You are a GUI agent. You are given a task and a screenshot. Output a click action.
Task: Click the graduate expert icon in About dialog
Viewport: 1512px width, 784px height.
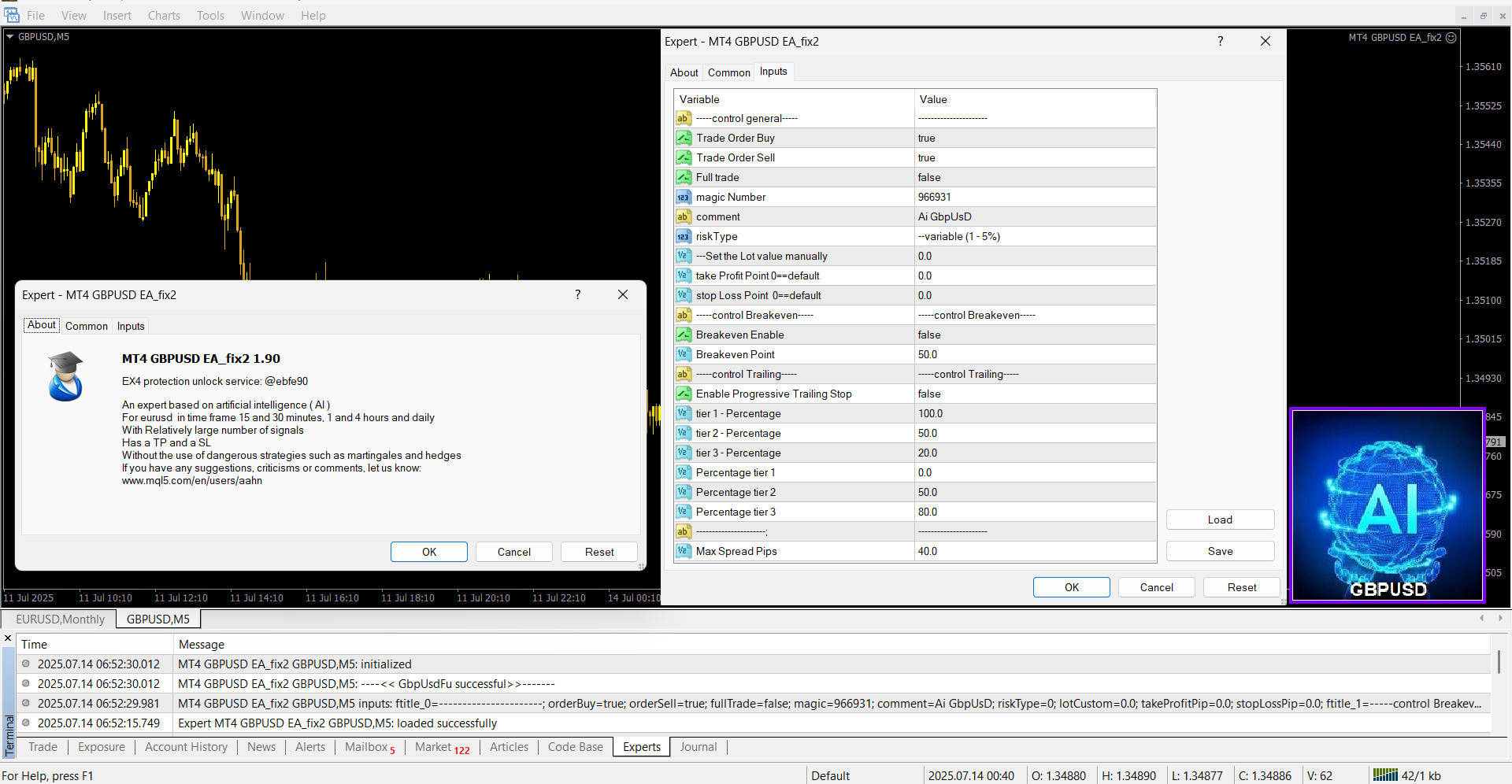coord(65,376)
